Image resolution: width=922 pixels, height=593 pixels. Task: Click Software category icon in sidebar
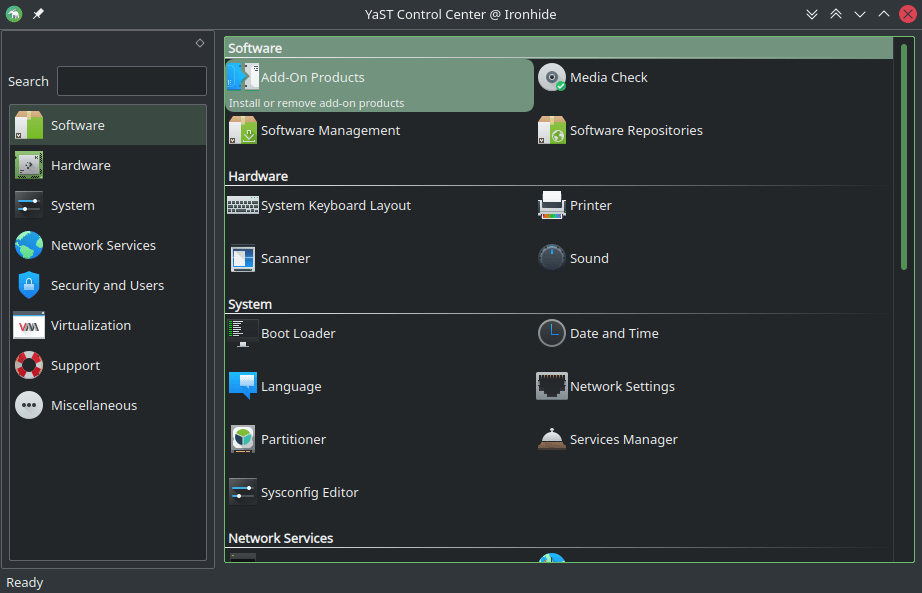click(29, 125)
